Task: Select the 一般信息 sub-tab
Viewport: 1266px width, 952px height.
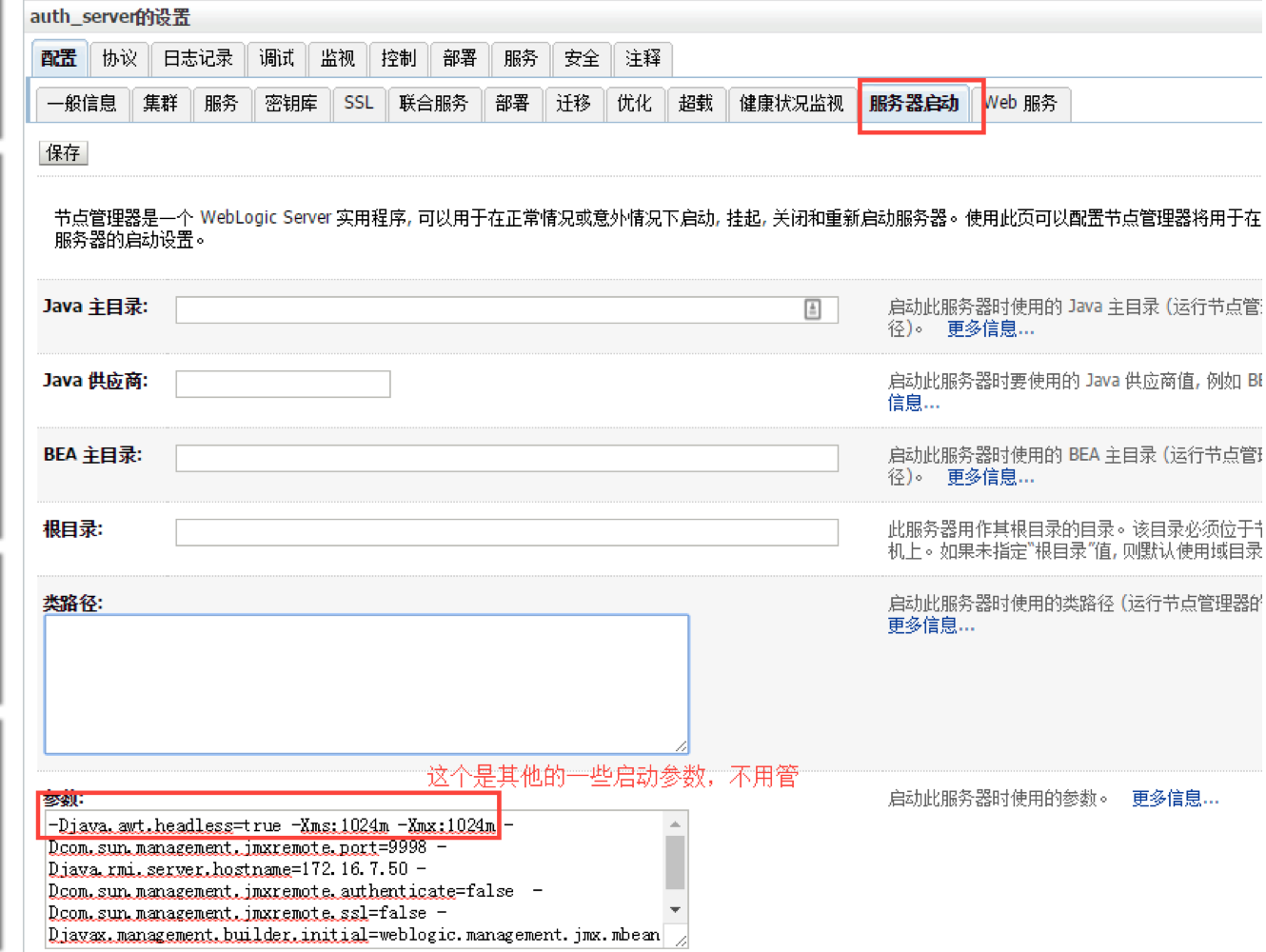Action: pos(83,104)
